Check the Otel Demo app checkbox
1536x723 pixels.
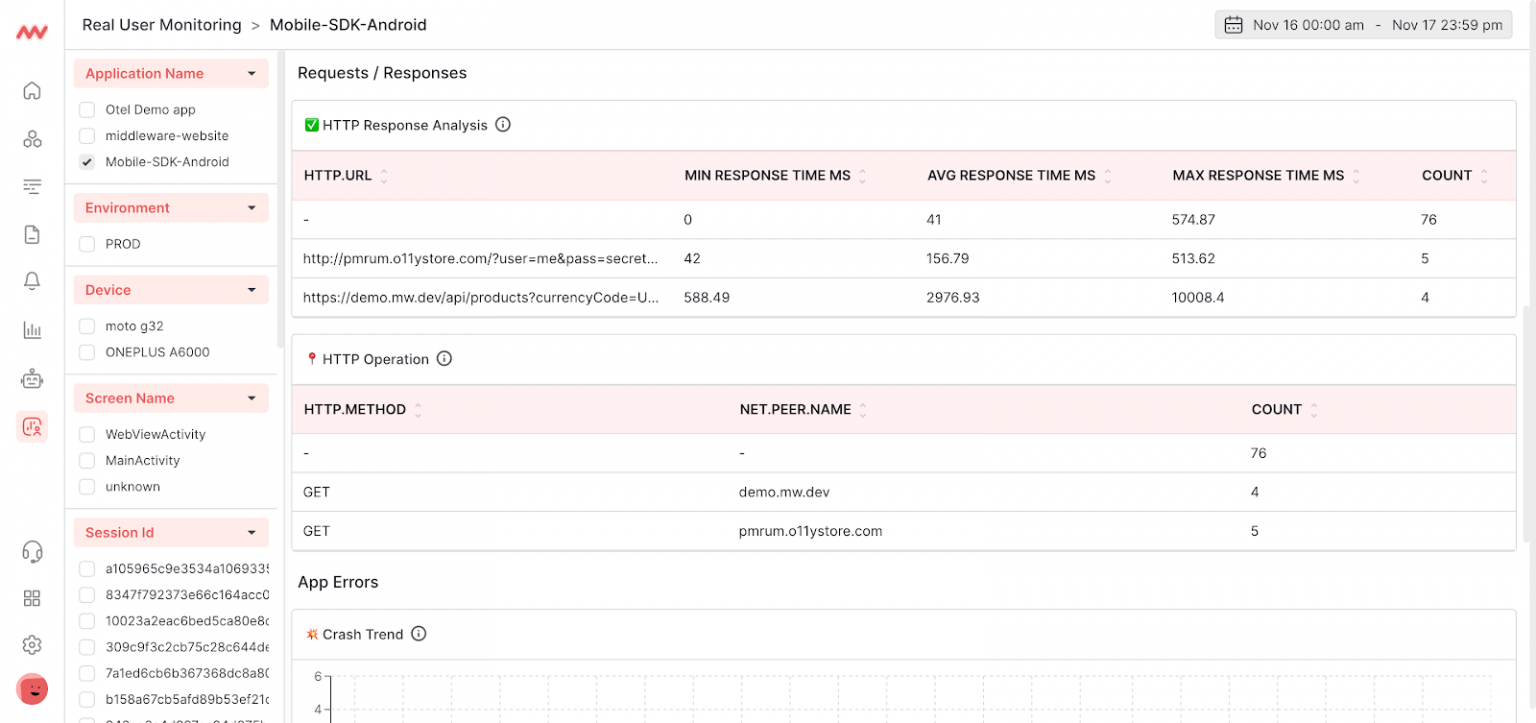(x=87, y=110)
